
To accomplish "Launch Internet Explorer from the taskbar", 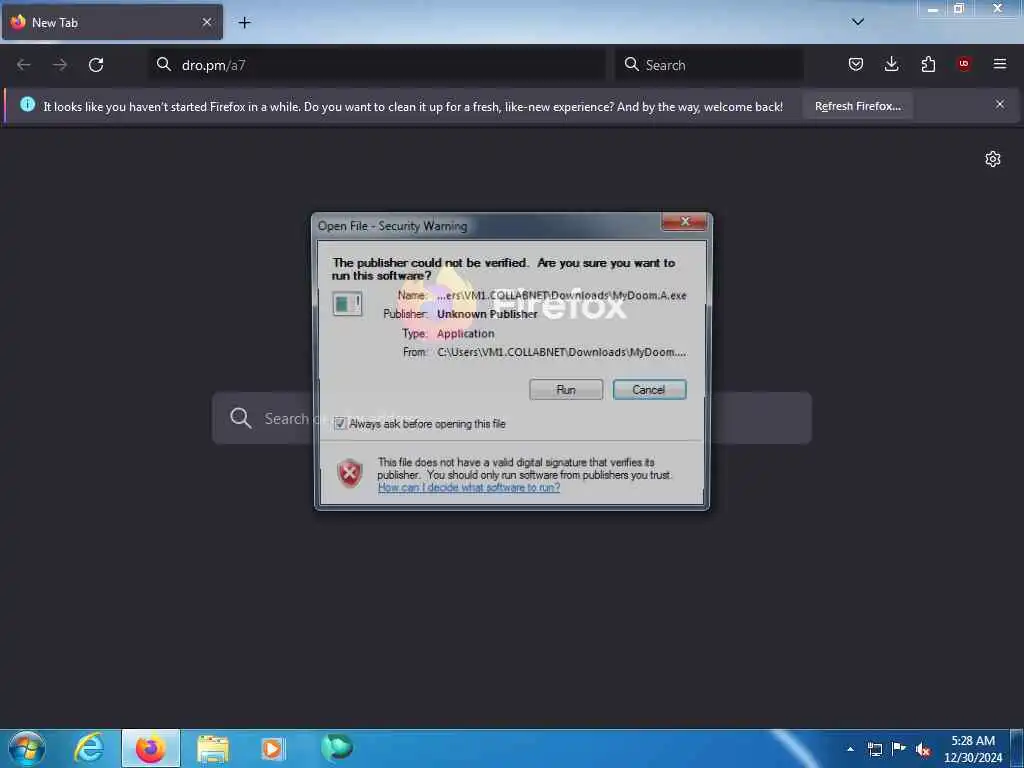I will [x=89, y=748].
